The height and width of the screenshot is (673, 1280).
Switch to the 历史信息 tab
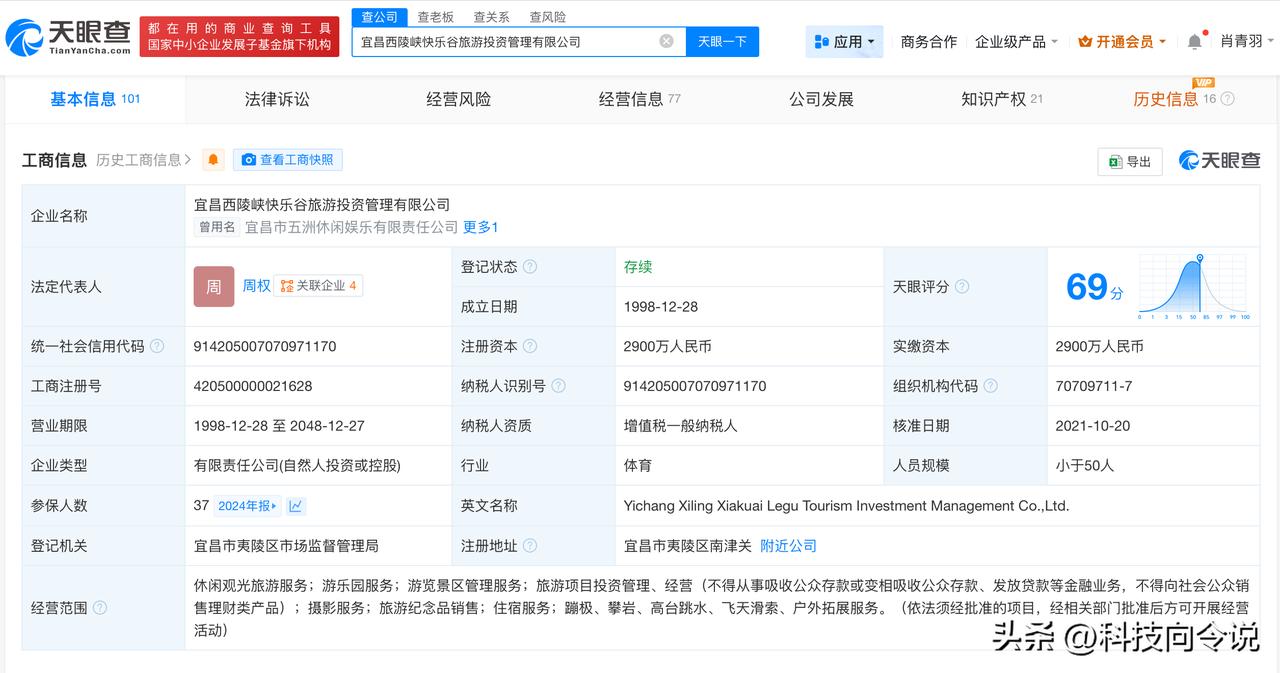pyautogui.click(x=1176, y=99)
